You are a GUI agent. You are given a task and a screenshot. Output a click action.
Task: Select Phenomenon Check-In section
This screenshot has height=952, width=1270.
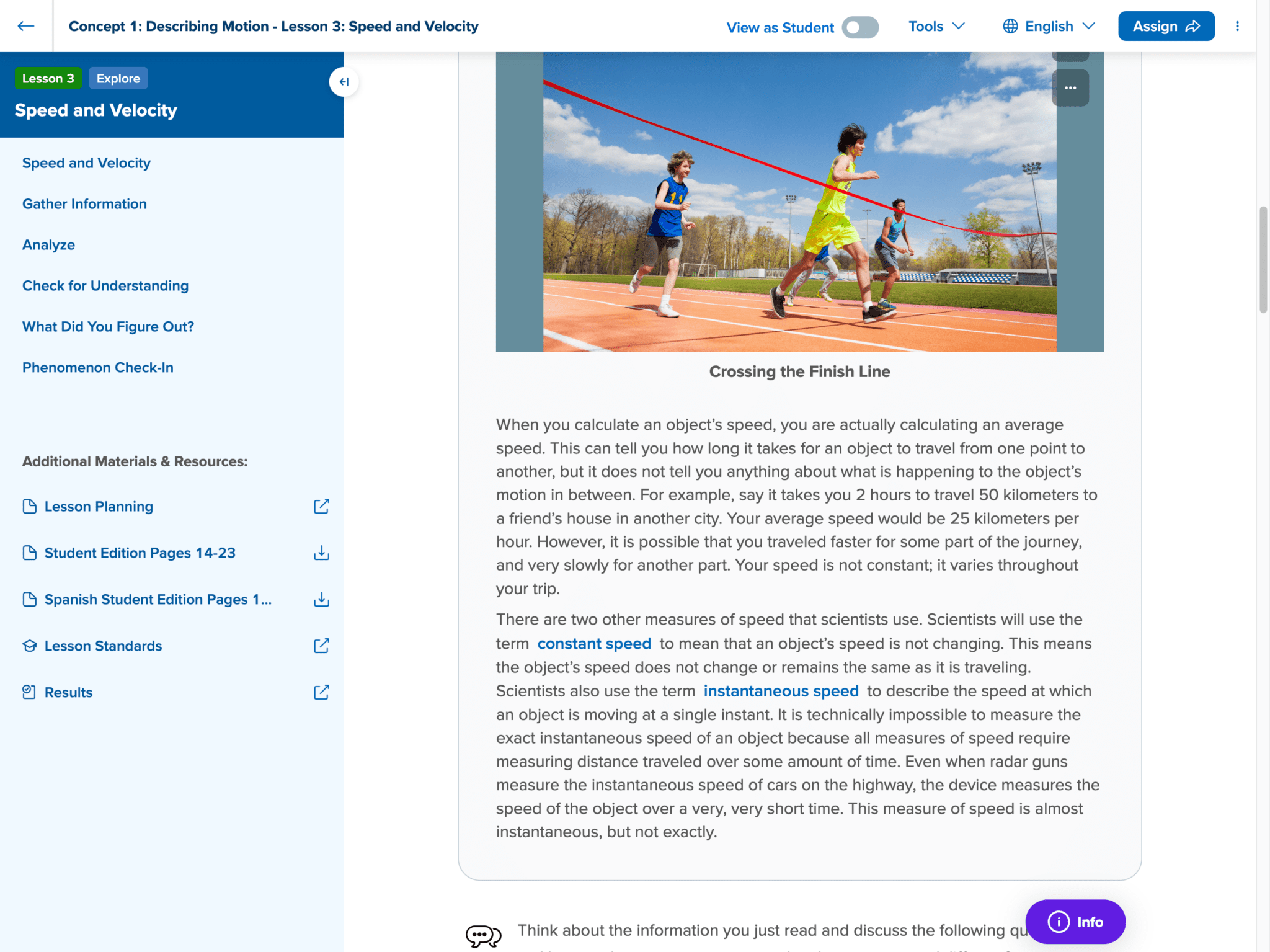click(x=98, y=368)
